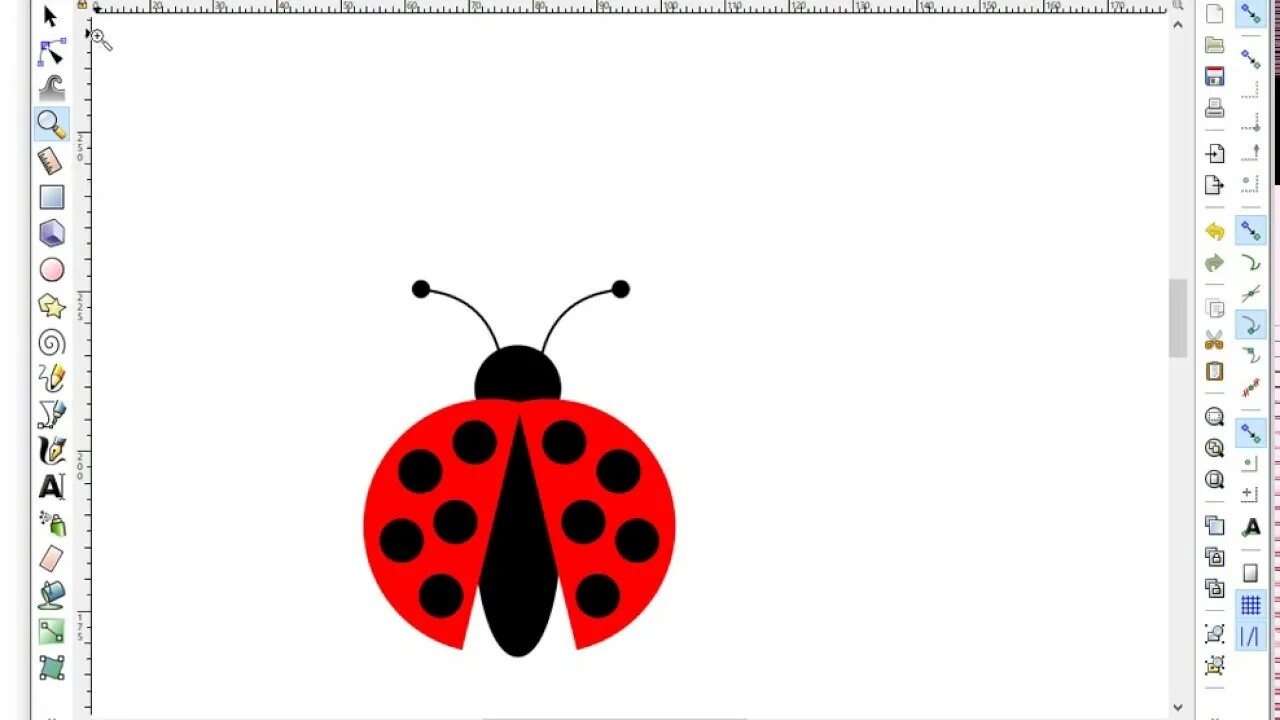Select the Zoom magnifier tool
Viewport: 1280px width, 720px height.
[51, 124]
